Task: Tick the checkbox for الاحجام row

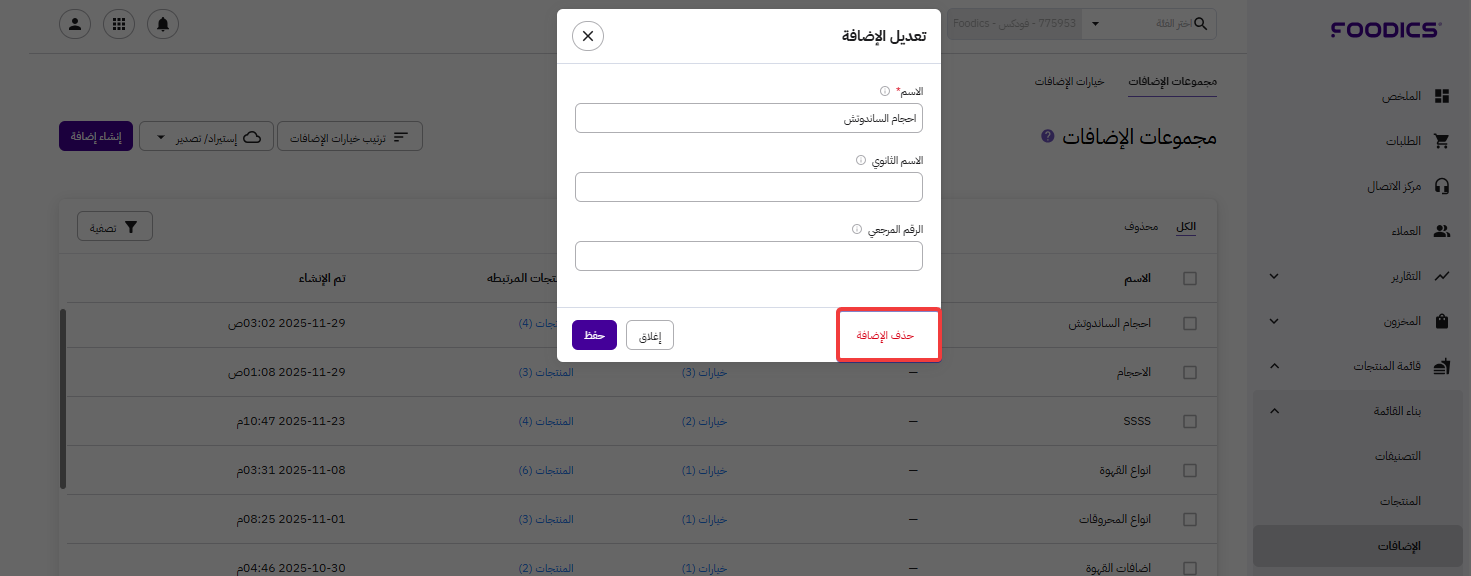Action: coord(1190,372)
